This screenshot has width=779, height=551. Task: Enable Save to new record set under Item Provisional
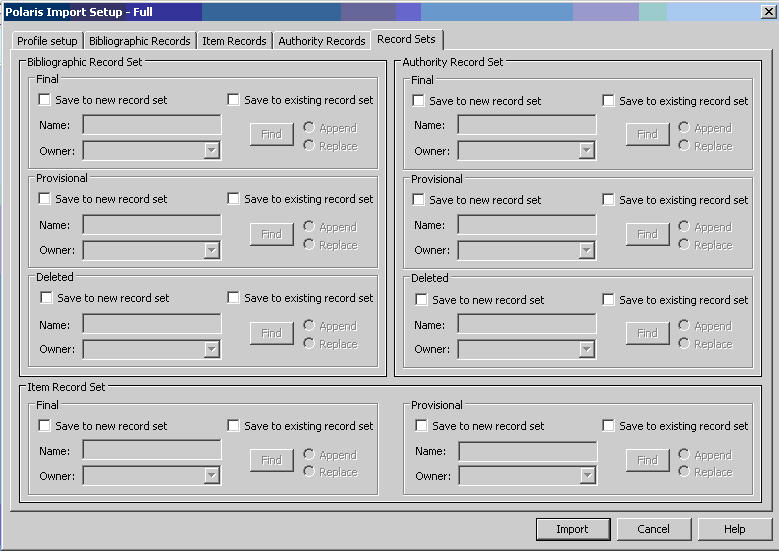click(421, 425)
